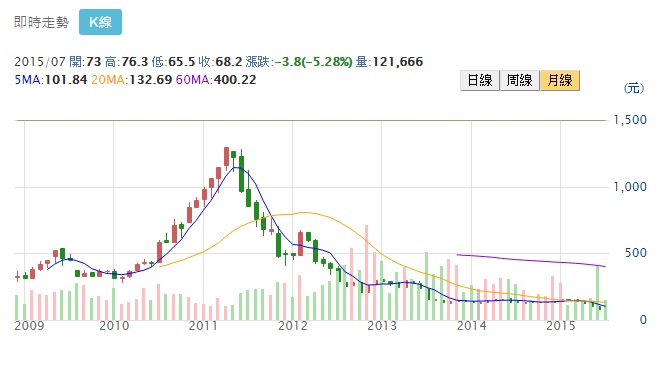Click the 500 y-axis label
This screenshot has width=664, height=370.
pyautogui.click(x=636, y=253)
